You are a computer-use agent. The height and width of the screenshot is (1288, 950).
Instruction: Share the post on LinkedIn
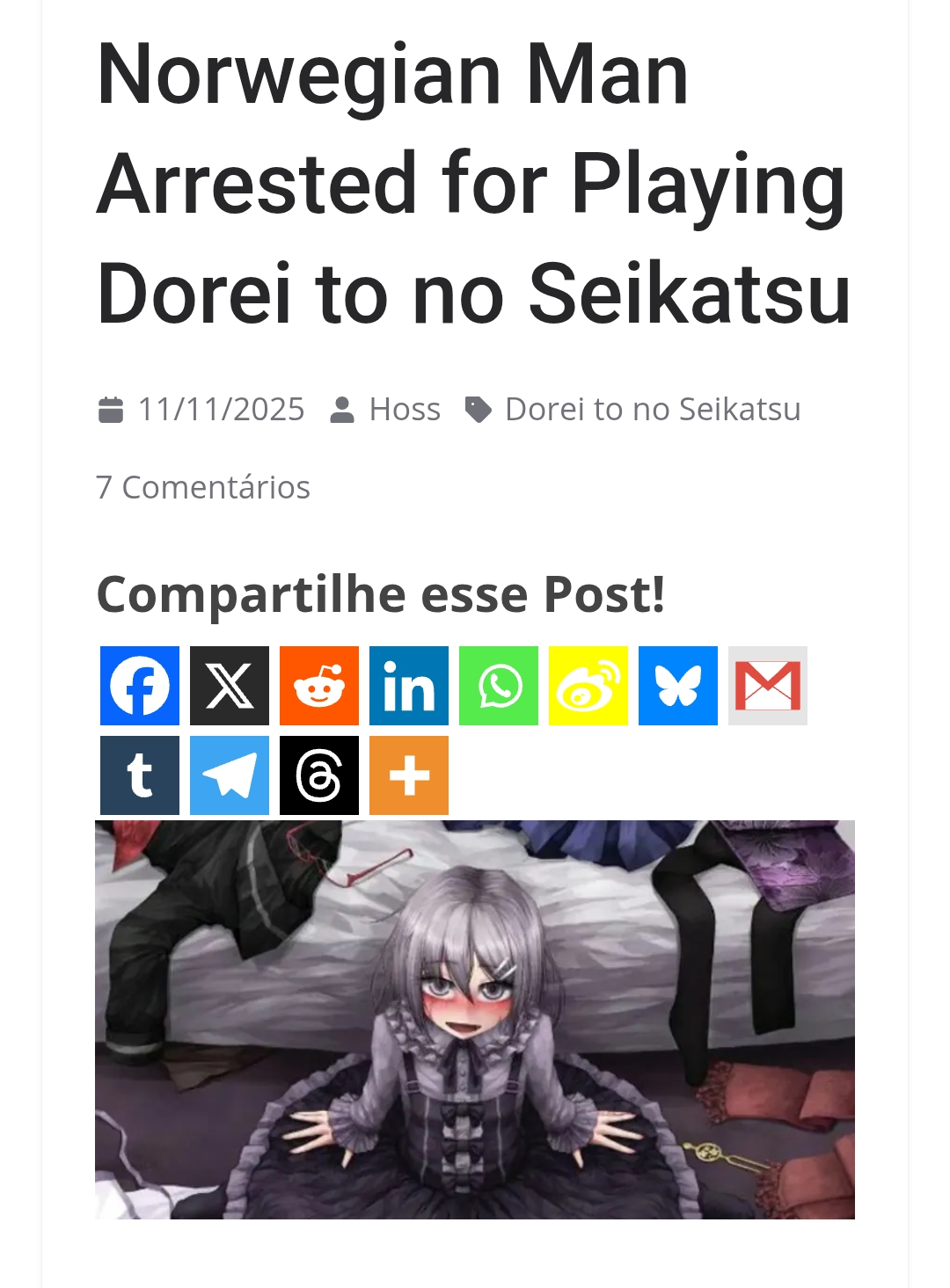coord(409,686)
